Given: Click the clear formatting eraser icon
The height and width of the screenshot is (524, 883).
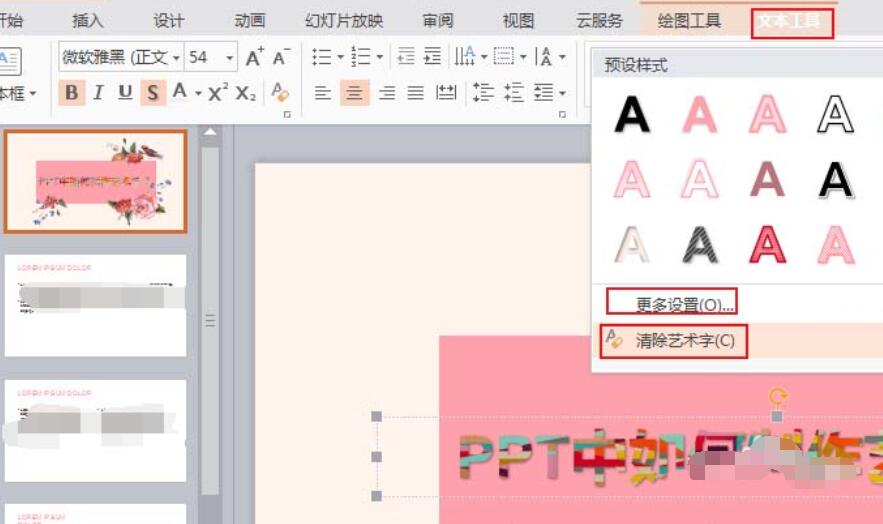Looking at the screenshot, I should [x=280, y=93].
